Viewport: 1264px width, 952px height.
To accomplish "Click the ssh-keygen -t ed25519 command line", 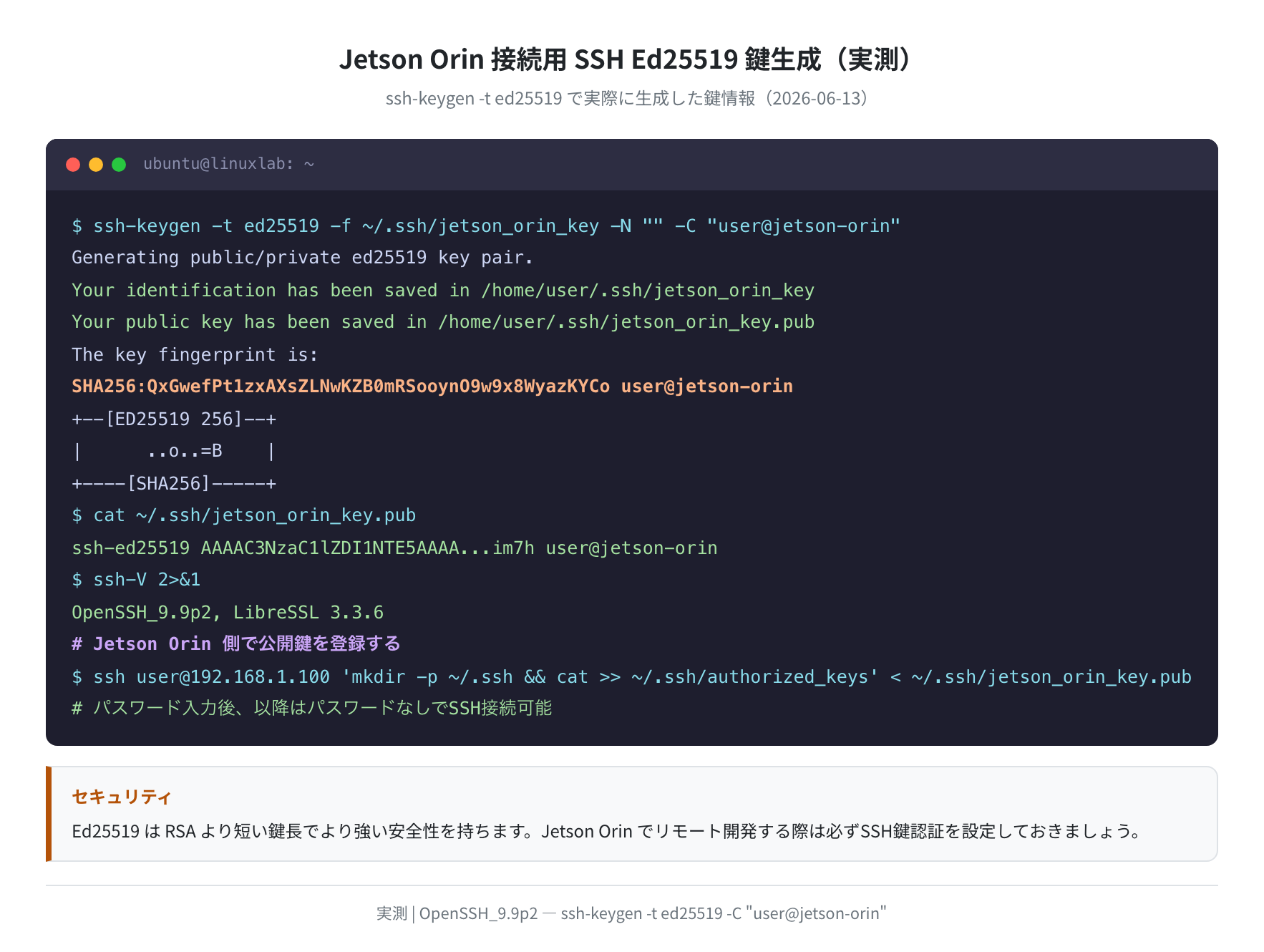I will tap(486, 226).
